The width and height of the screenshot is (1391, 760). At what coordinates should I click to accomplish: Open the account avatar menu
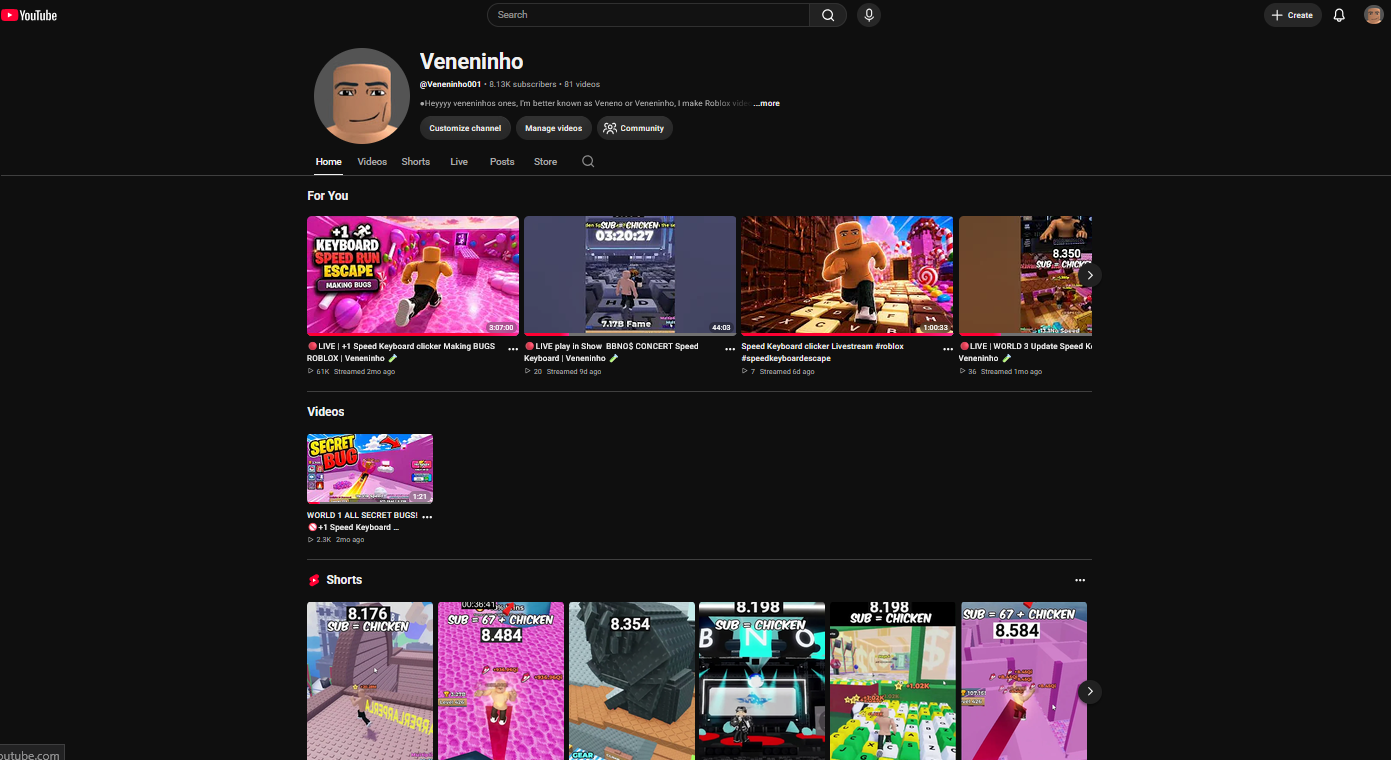tap(1374, 15)
